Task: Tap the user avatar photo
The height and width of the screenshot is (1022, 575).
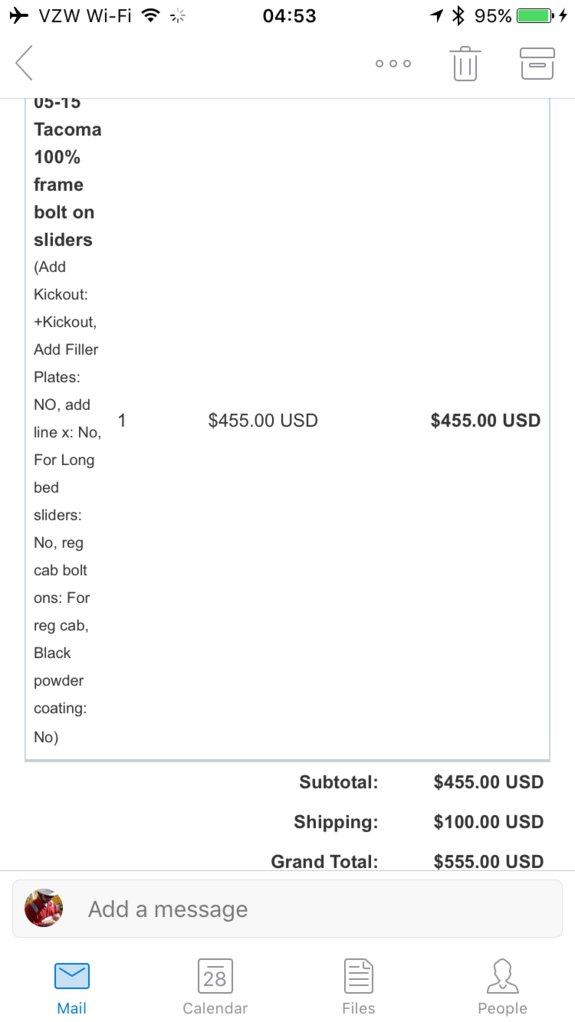Action: [44, 908]
